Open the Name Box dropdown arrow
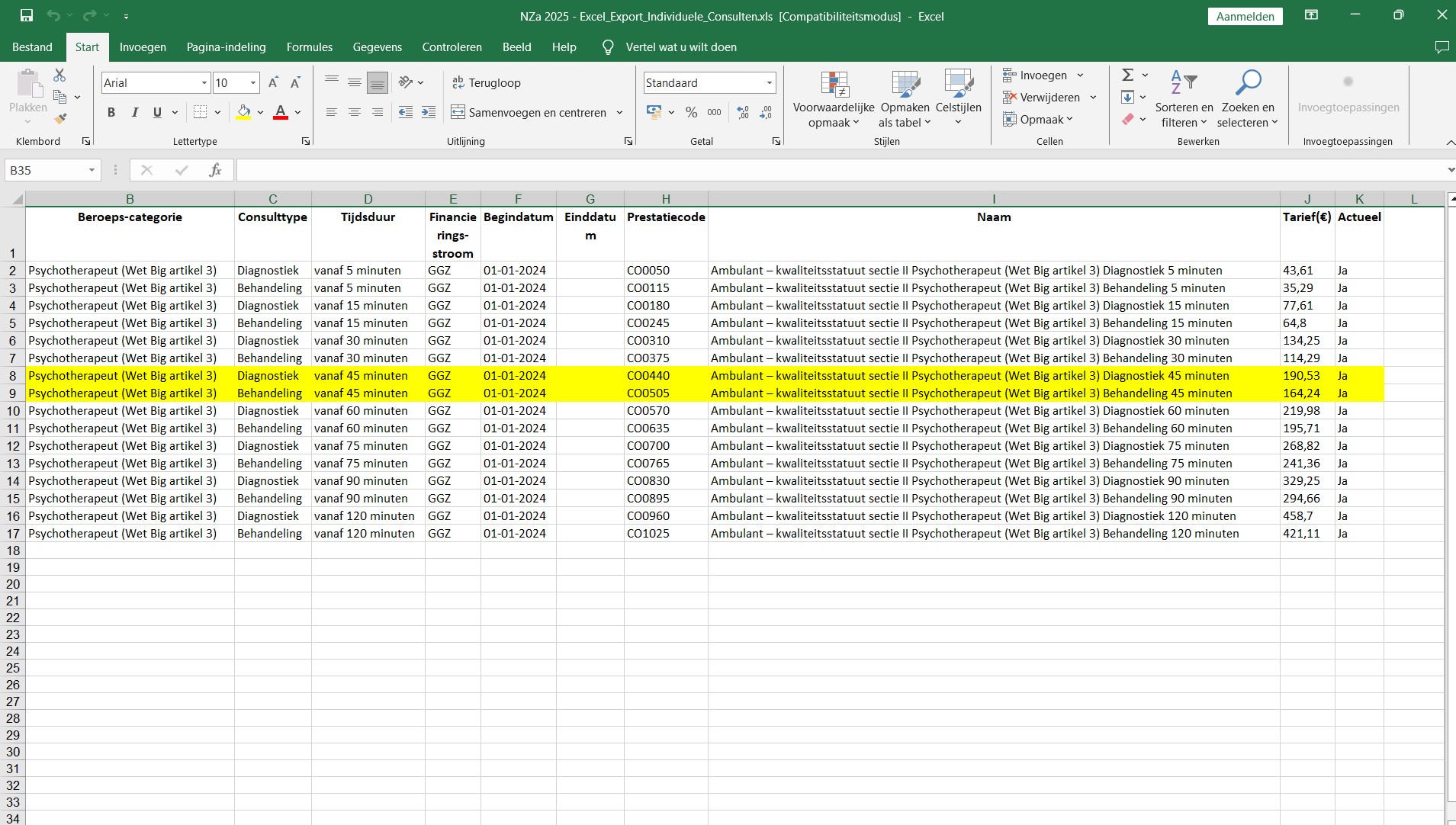 (92, 170)
